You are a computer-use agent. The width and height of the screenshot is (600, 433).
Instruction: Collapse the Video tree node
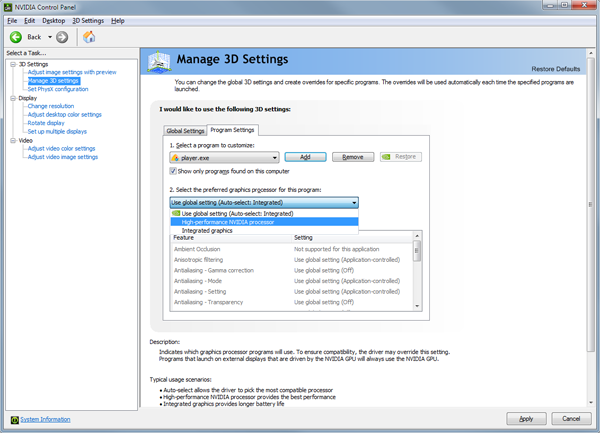click(x=13, y=140)
